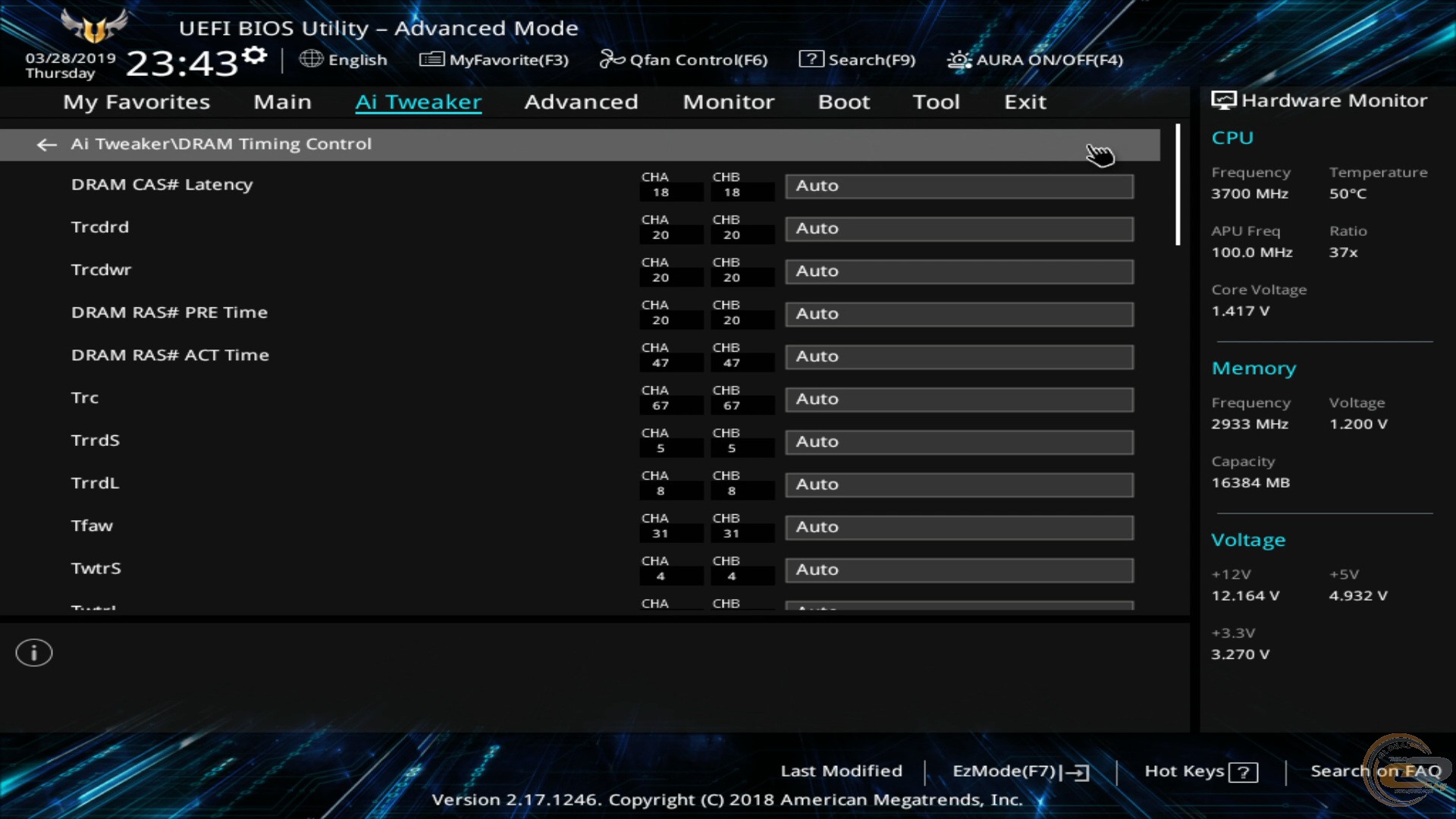Click Search on FAQ link

(1376, 771)
